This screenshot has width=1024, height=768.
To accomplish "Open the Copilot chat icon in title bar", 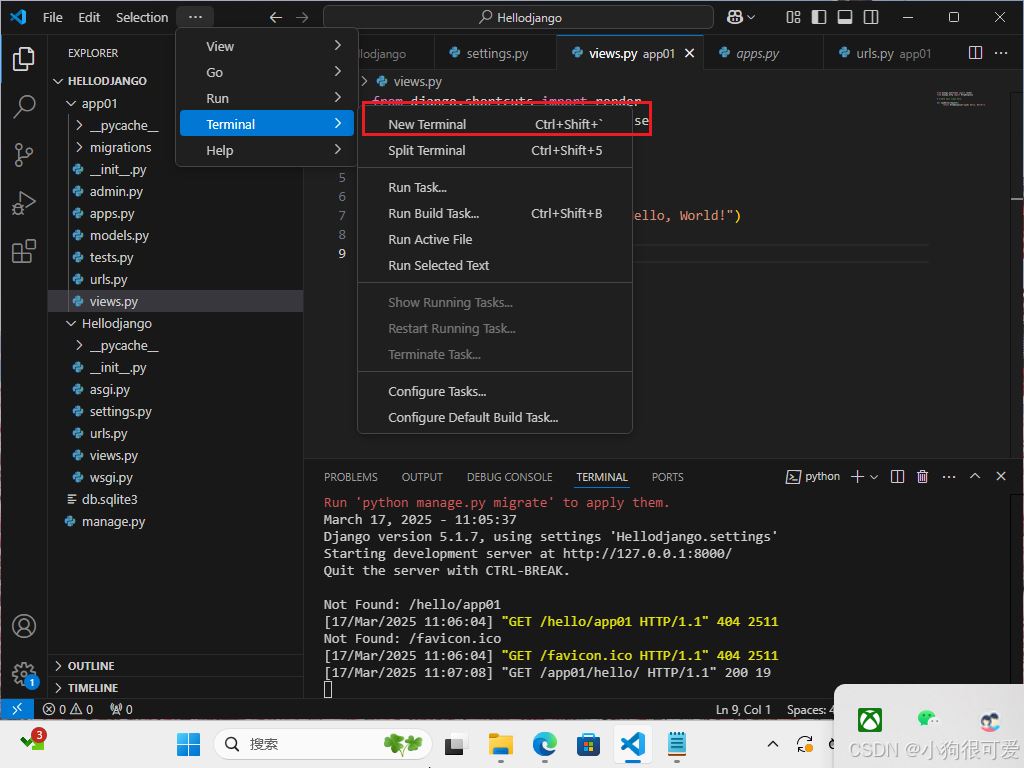I will (x=735, y=18).
